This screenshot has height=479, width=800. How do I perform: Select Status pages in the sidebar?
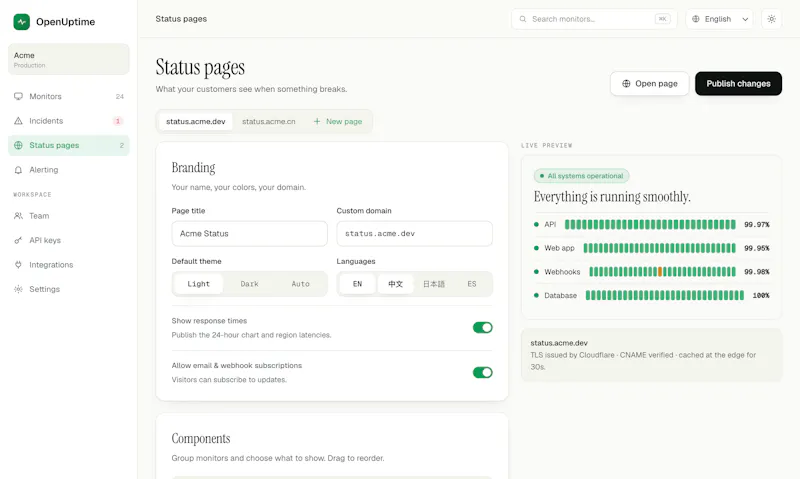pos(68,145)
